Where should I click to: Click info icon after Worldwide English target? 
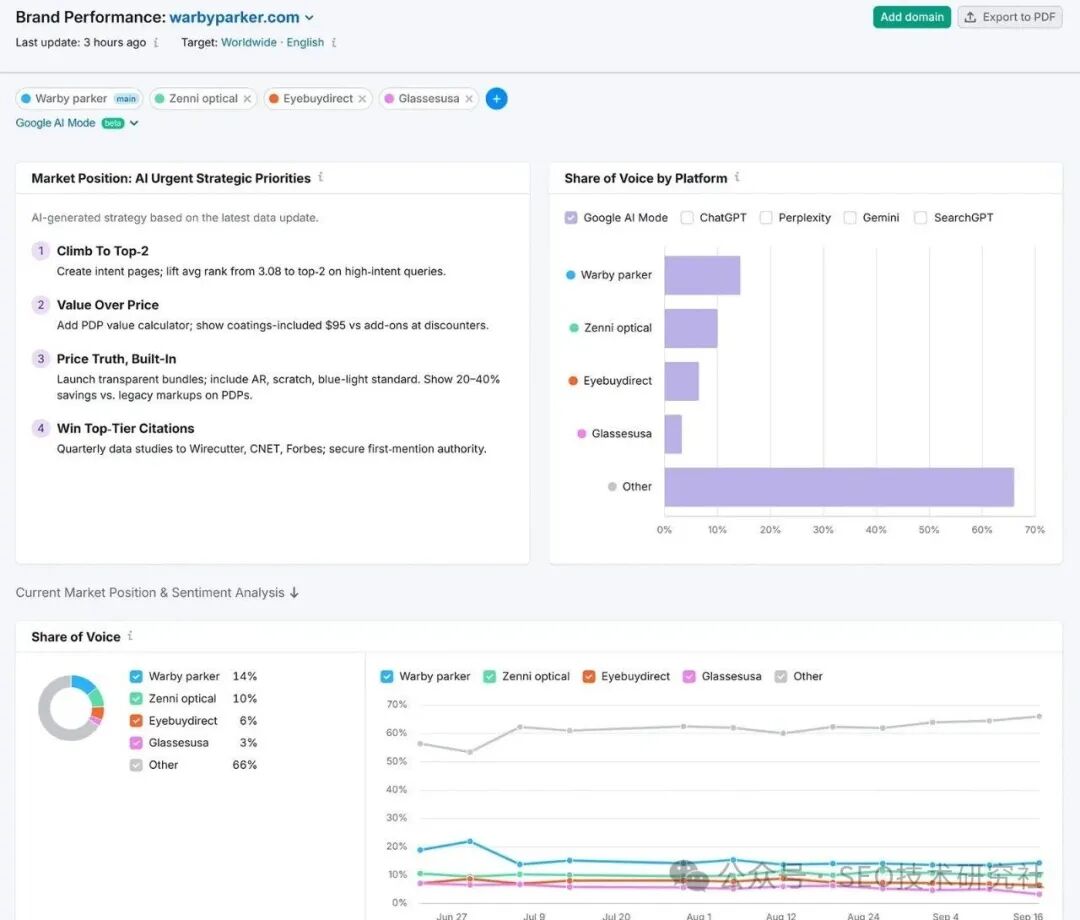pyautogui.click(x=334, y=43)
